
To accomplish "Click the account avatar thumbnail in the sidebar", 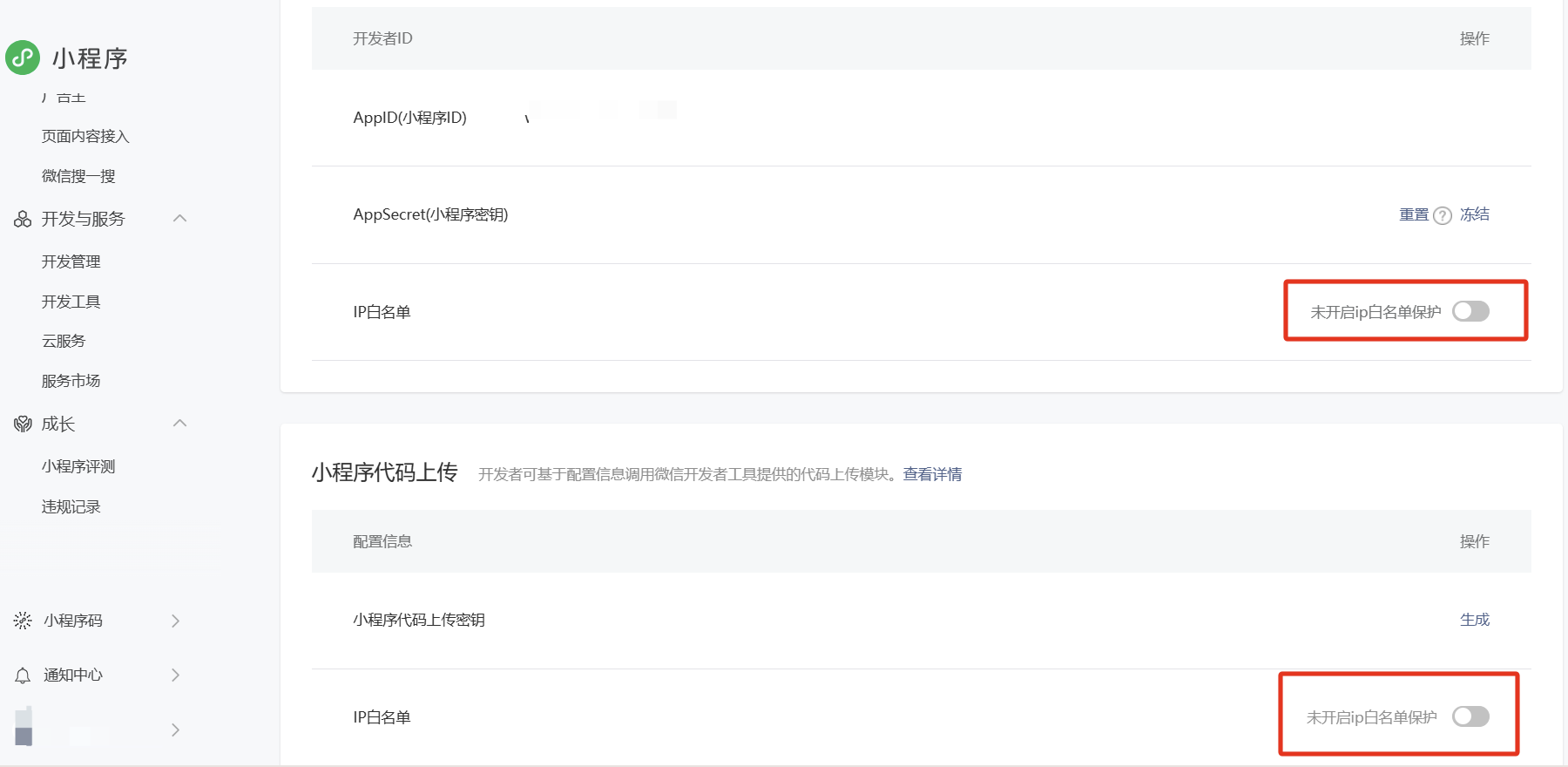I will 24,726.
